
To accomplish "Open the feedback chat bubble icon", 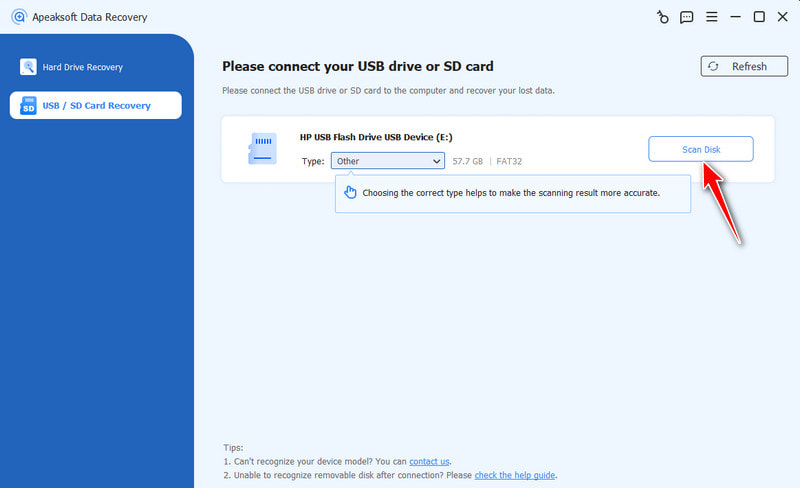I will tap(687, 17).
